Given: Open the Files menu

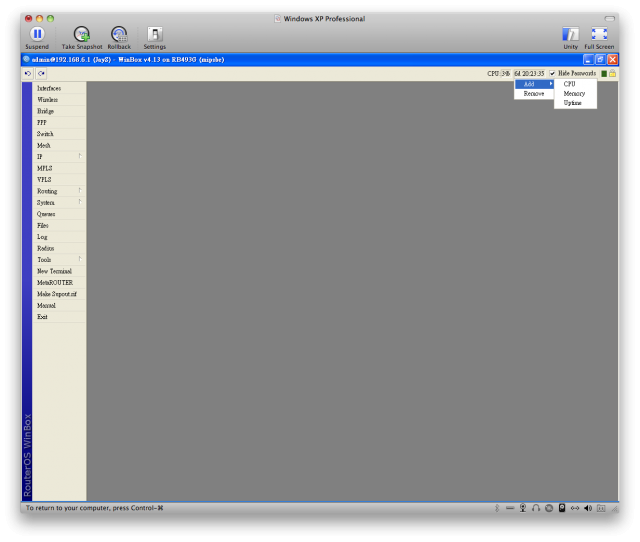Looking at the screenshot, I should (x=59, y=225).
